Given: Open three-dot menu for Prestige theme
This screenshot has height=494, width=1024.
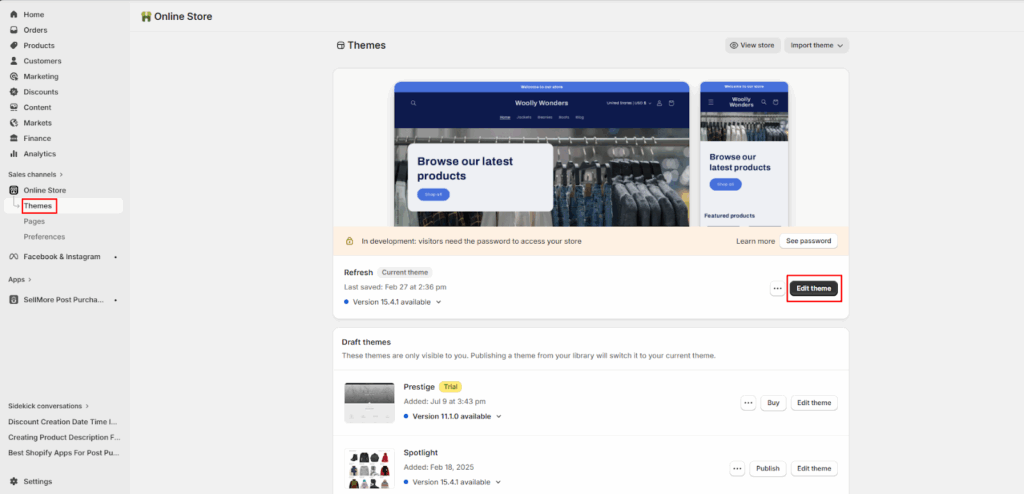Looking at the screenshot, I should (x=748, y=403).
